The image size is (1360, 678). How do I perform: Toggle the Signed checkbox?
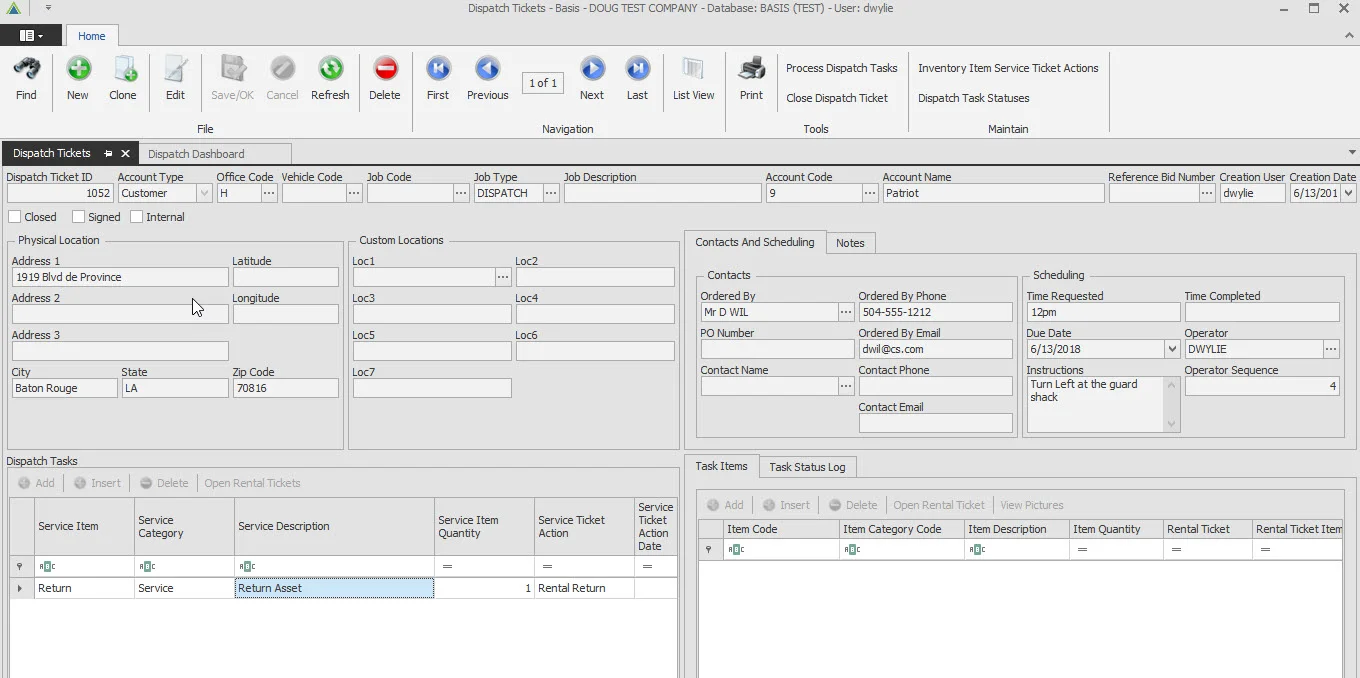(78, 217)
